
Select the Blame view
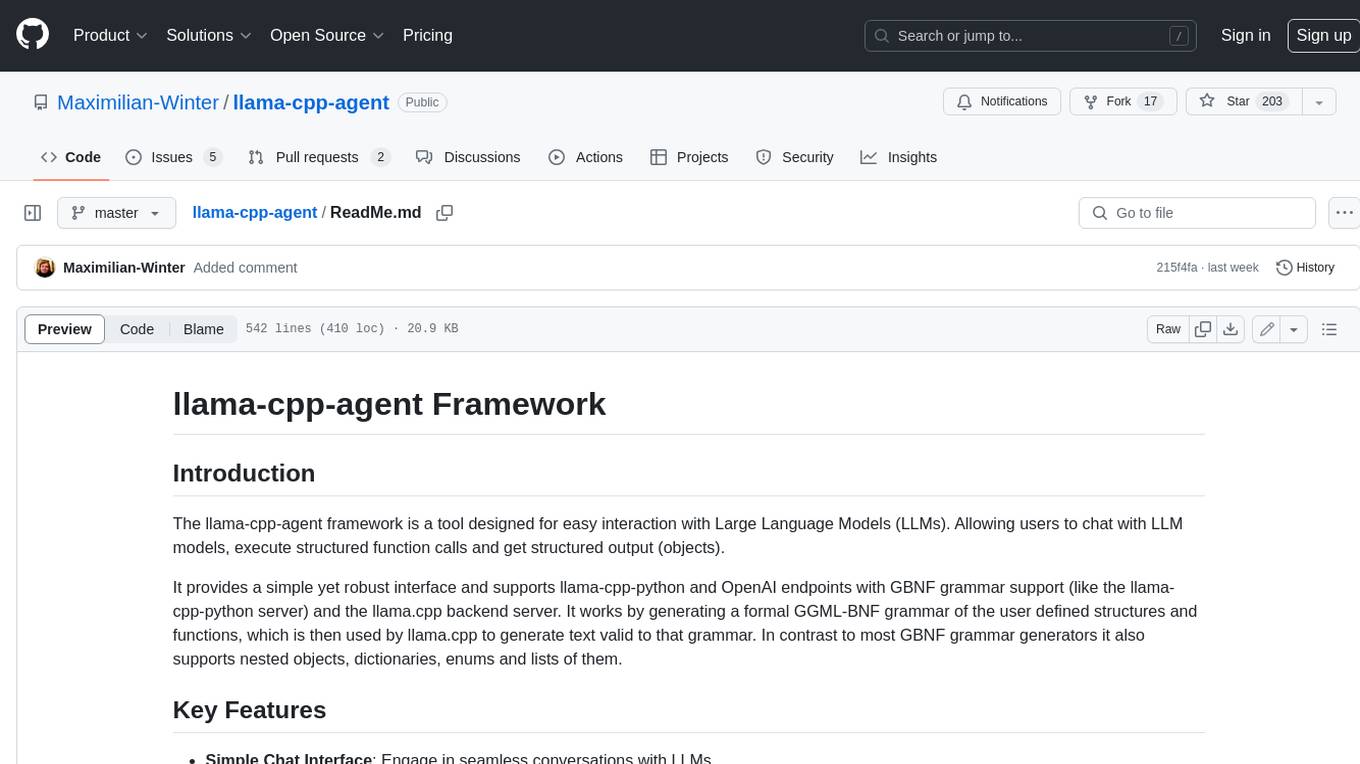[x=203, y=329]
